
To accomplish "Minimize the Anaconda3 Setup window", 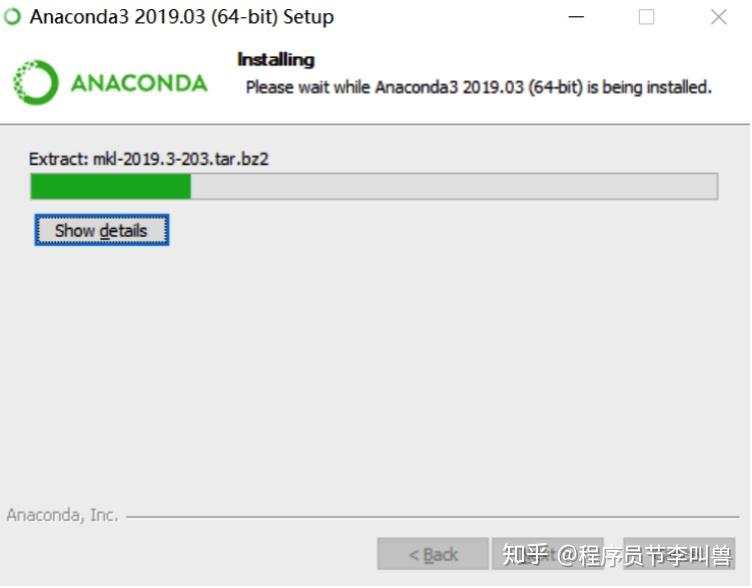I will point(576,17).
